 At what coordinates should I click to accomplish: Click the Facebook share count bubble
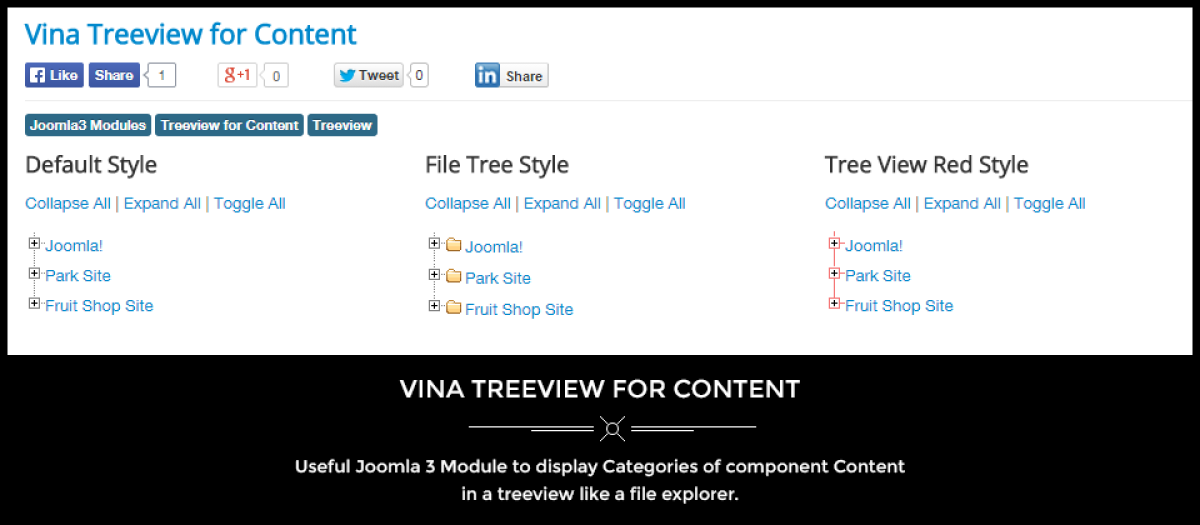[161, 75]
